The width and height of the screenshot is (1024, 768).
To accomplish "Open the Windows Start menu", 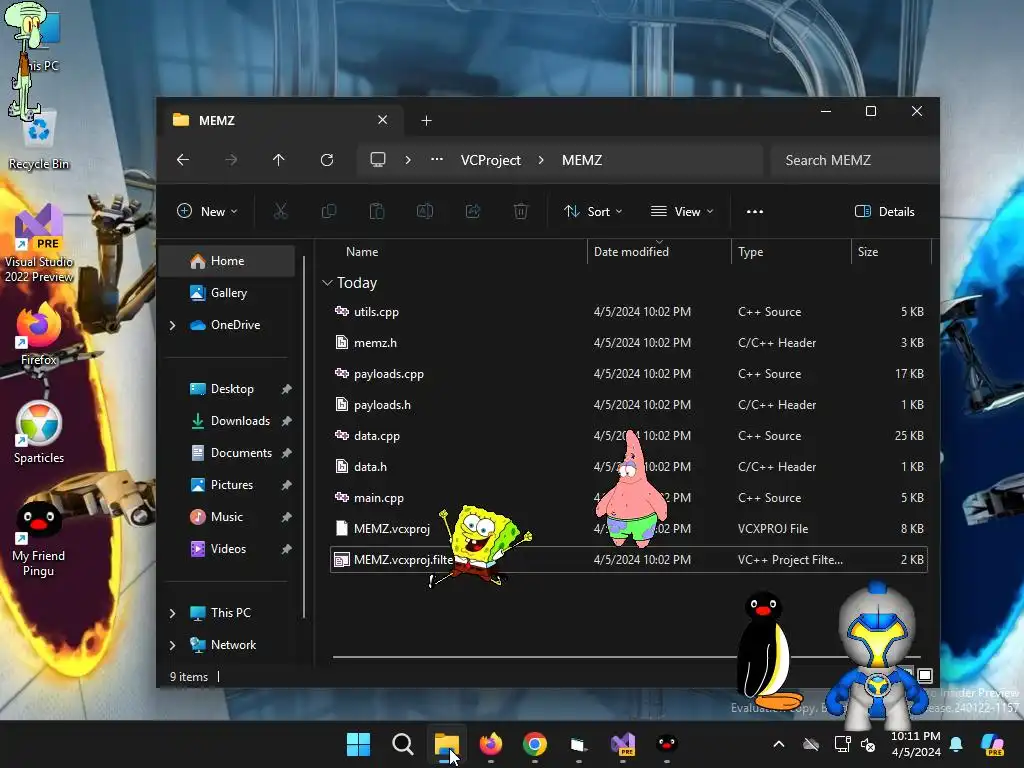I will [x=359, y=744].
